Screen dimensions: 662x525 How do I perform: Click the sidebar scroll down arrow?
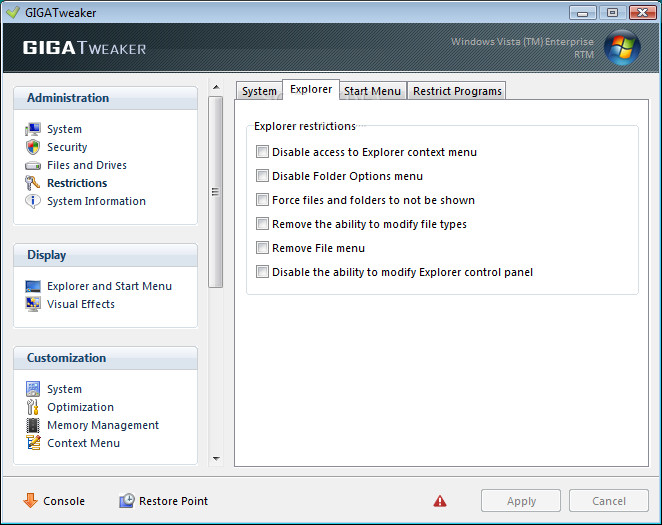pos(216,459)
